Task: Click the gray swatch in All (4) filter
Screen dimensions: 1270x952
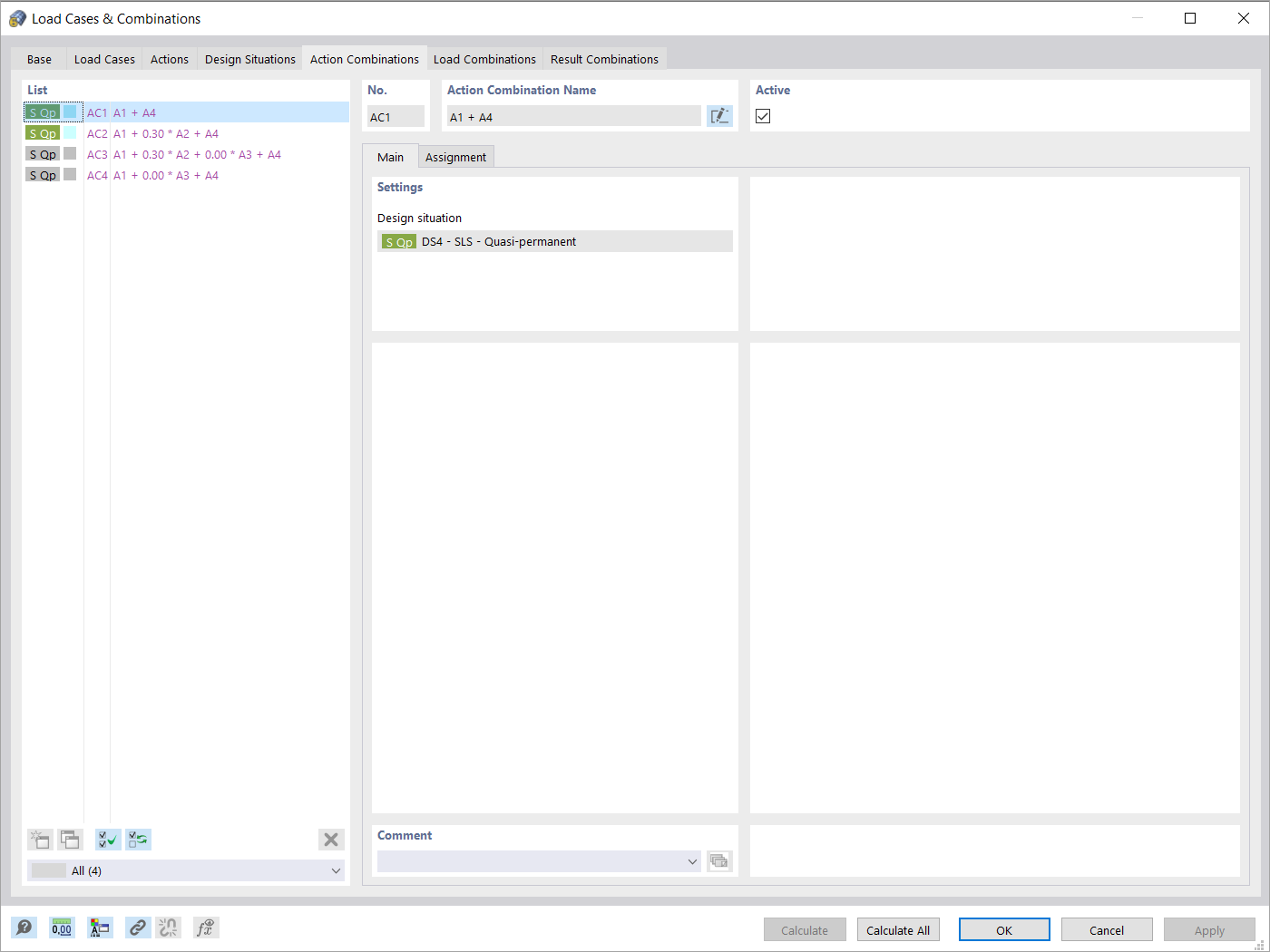Action: (x=49, y=870)
